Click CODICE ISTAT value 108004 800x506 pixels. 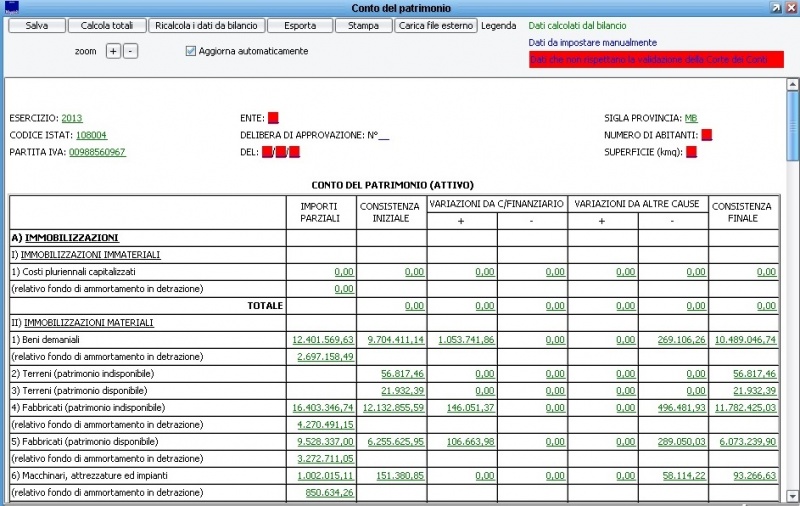91,135
